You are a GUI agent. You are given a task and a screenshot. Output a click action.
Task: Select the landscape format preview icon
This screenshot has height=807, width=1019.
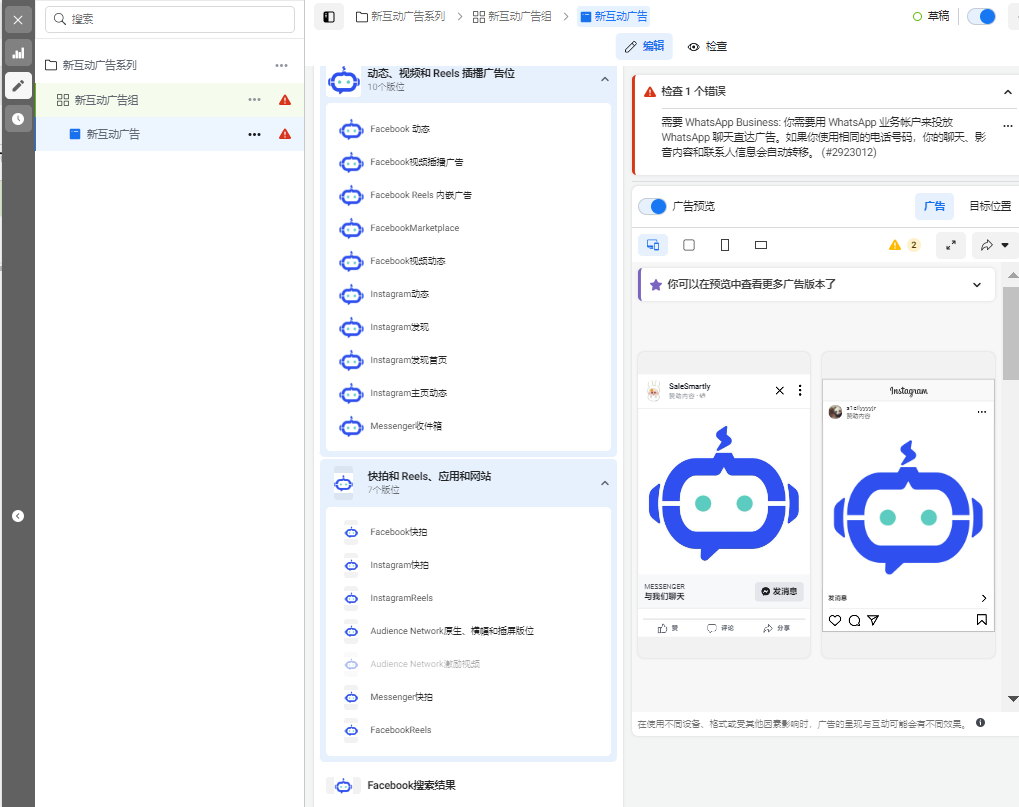(761, 245)
